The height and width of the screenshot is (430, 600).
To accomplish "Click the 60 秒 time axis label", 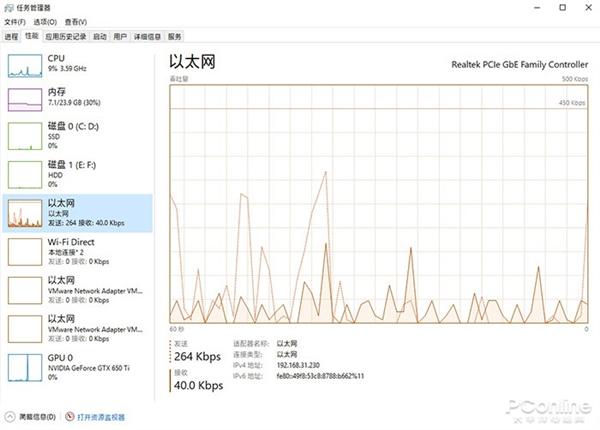I will click(x=176, y=329).
